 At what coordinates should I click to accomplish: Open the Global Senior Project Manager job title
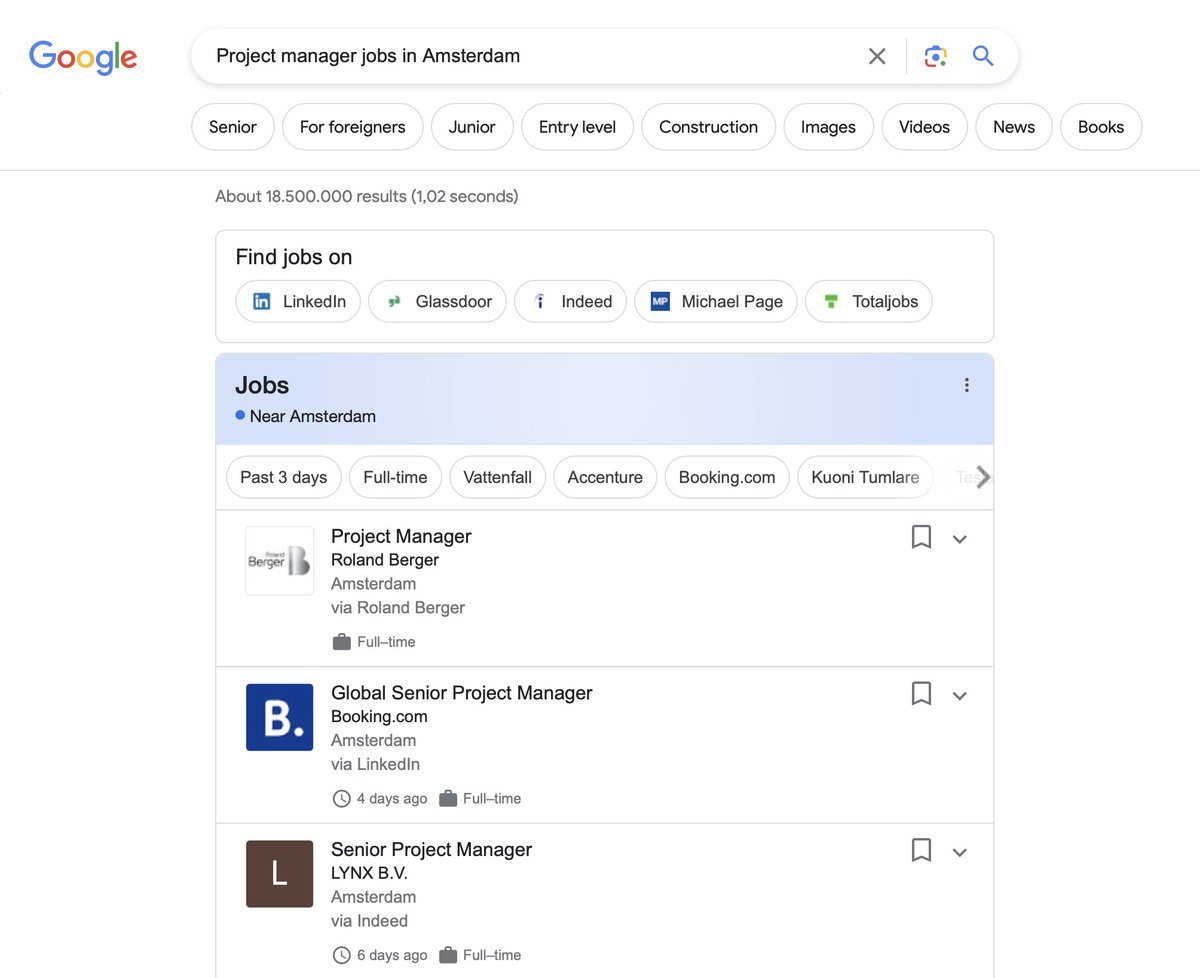coord(462,693)
